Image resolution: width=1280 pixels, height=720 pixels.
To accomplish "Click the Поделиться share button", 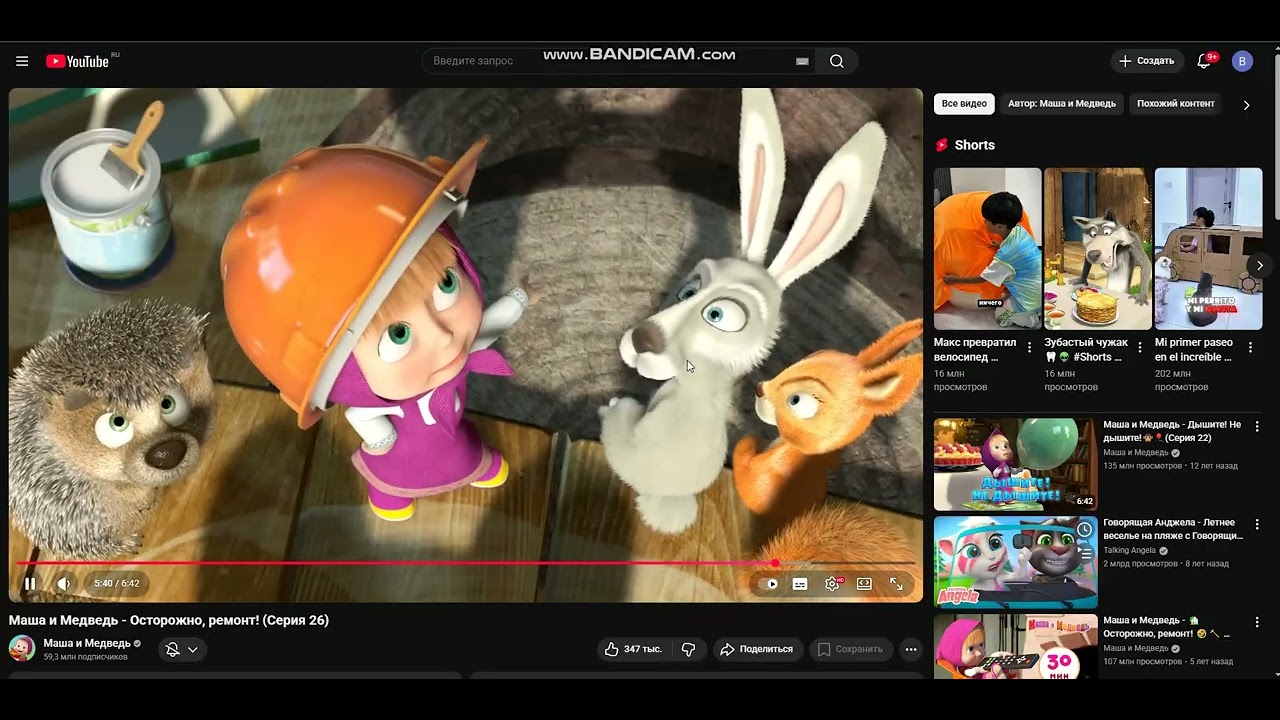I will click(x=759, y=649).
